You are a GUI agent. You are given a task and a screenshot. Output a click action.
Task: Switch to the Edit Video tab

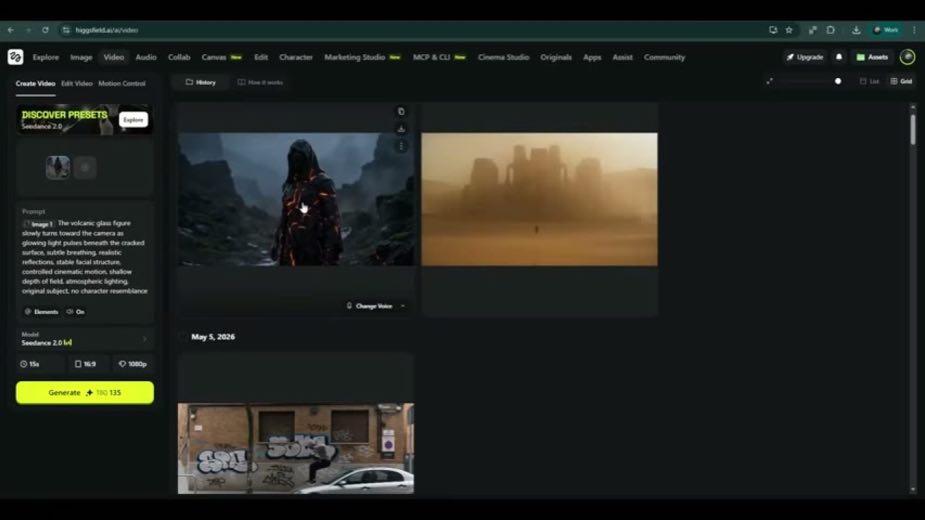77,84
